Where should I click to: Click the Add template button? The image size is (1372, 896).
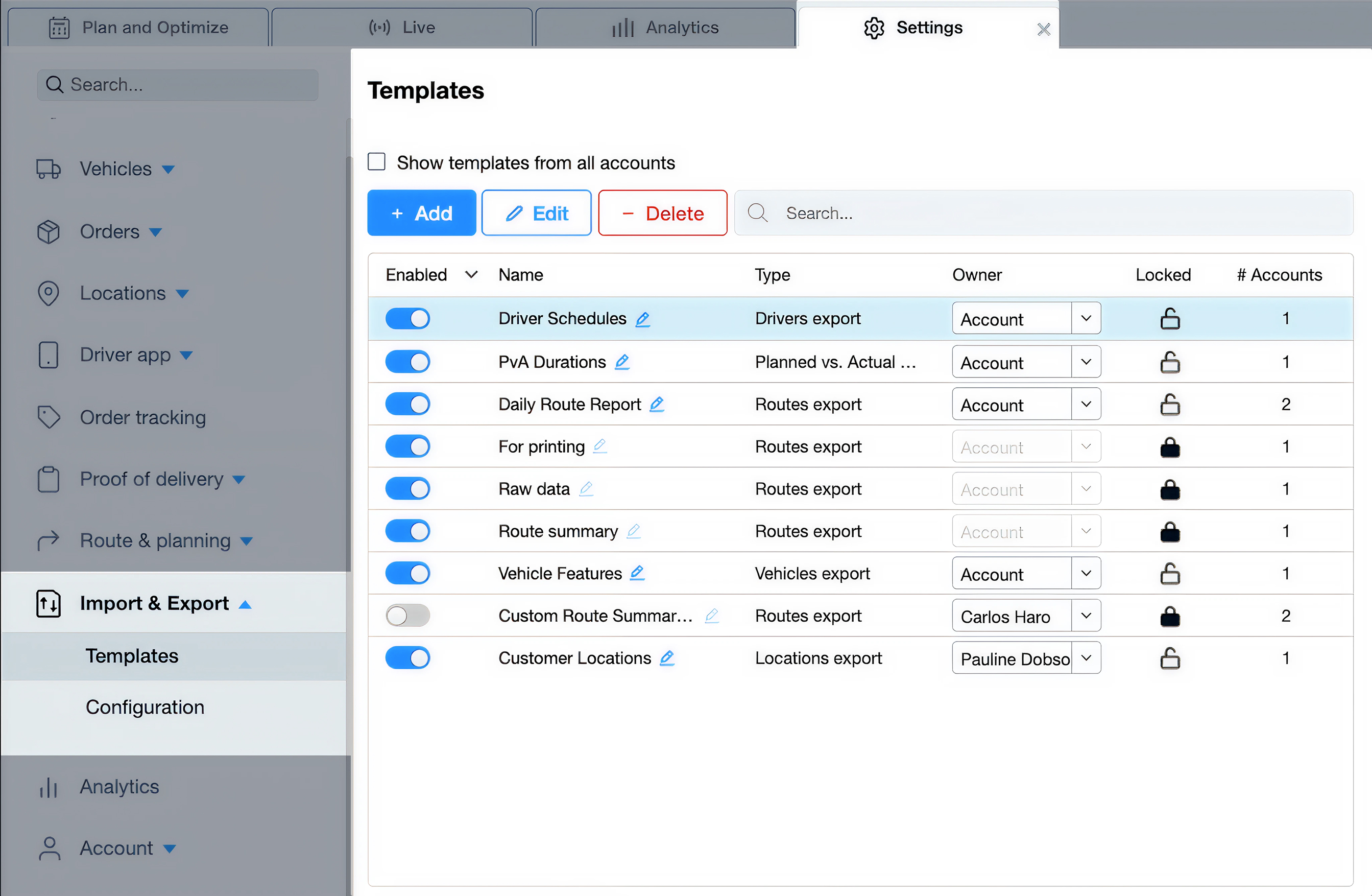click(x=421, y=213)
